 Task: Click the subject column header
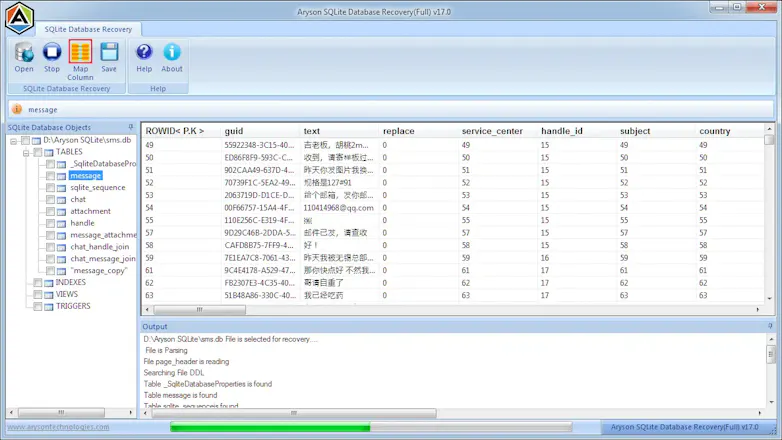(x=655, y=131)
